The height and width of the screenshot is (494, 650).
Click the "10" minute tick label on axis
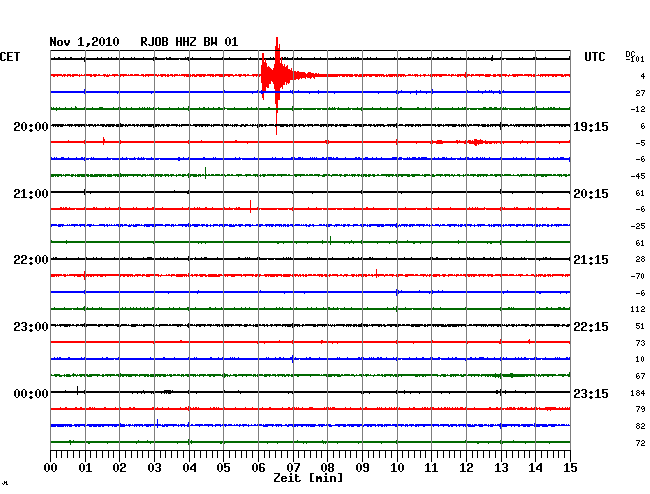coord(397,468)
